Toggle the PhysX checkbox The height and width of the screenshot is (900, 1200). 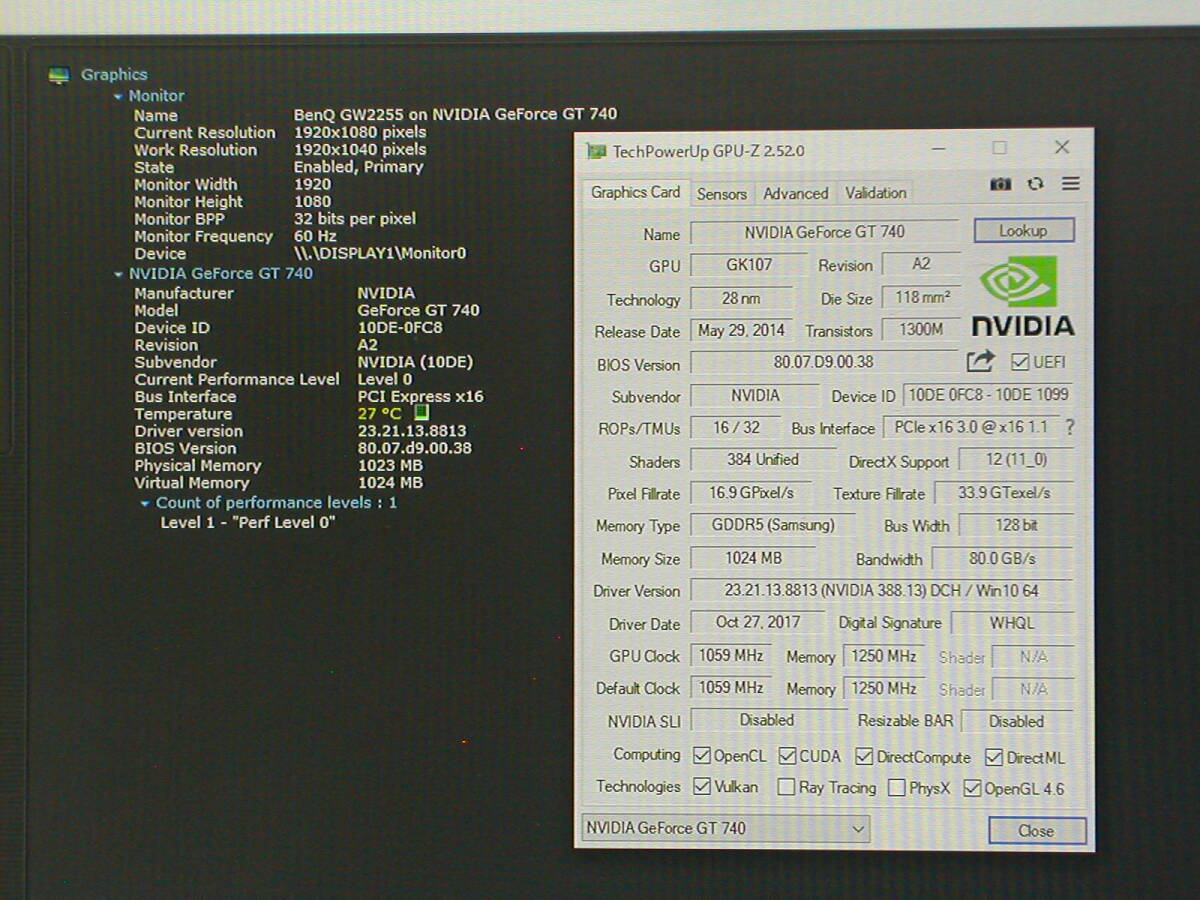897,788
